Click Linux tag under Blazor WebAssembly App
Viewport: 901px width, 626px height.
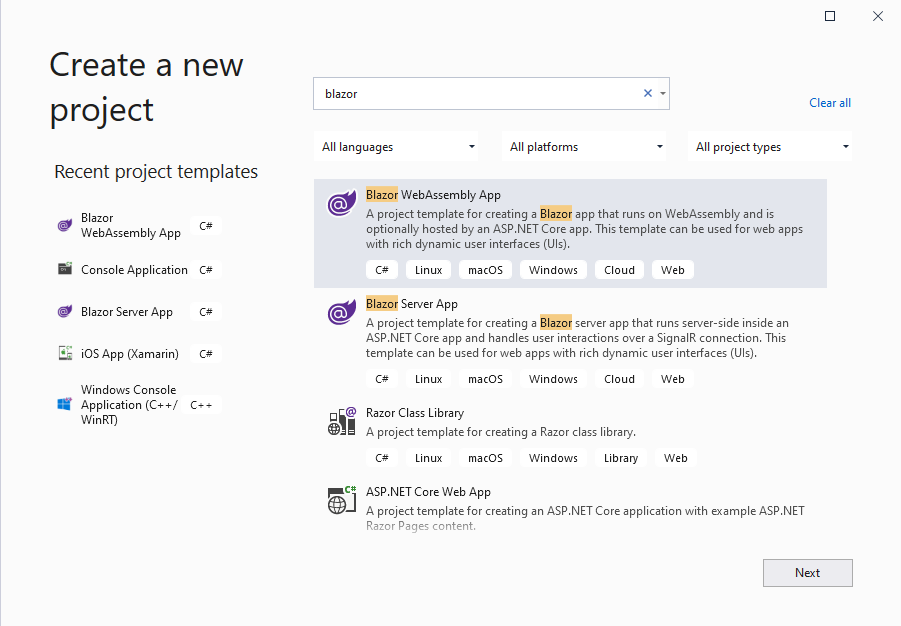428,270
